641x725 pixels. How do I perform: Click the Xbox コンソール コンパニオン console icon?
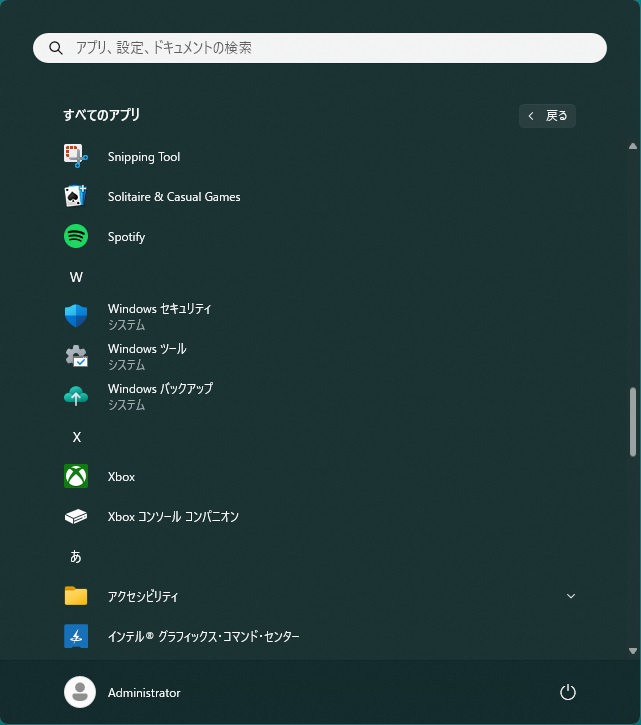76,516
